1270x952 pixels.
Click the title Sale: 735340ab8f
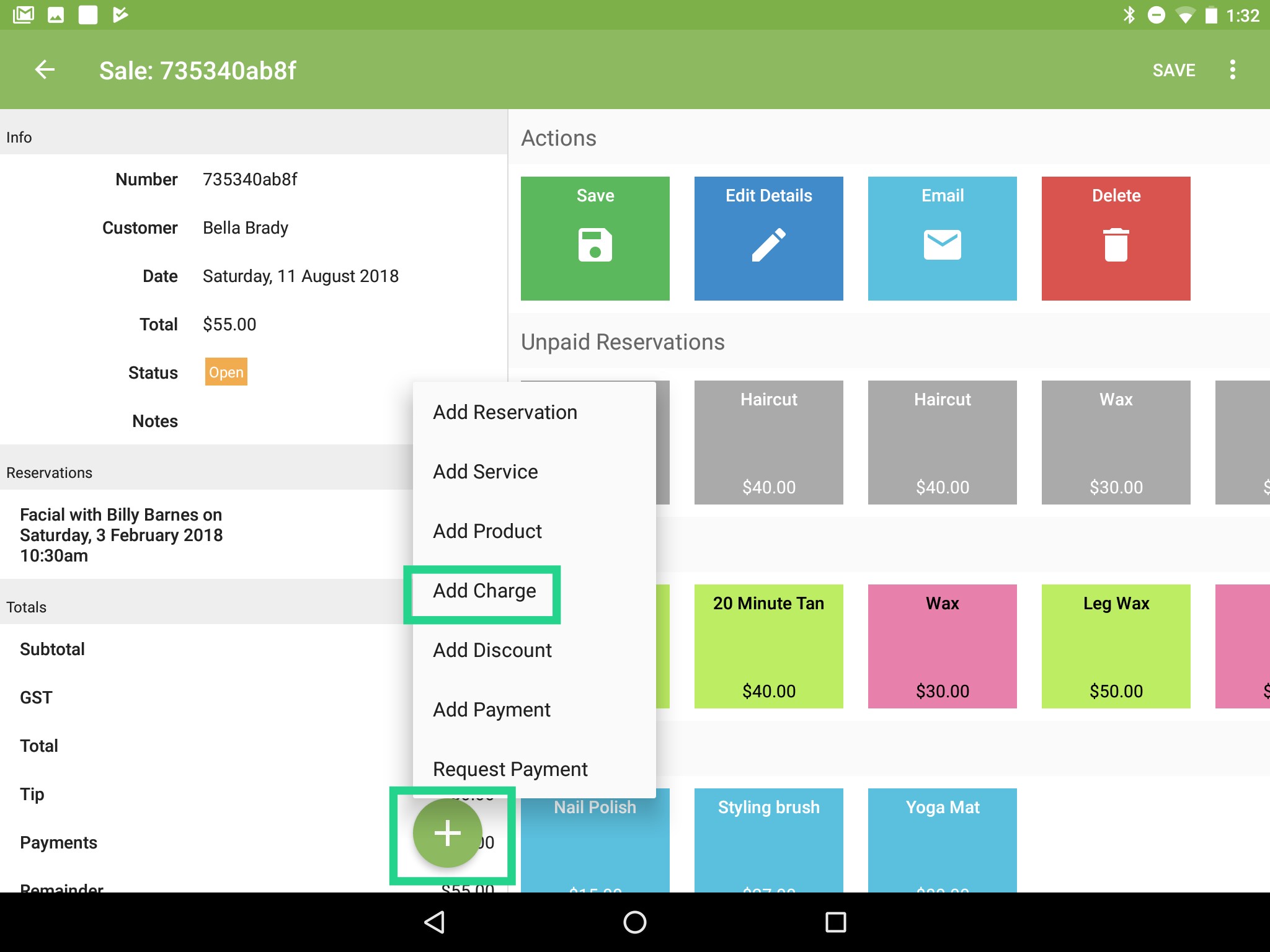pos(198,71)
